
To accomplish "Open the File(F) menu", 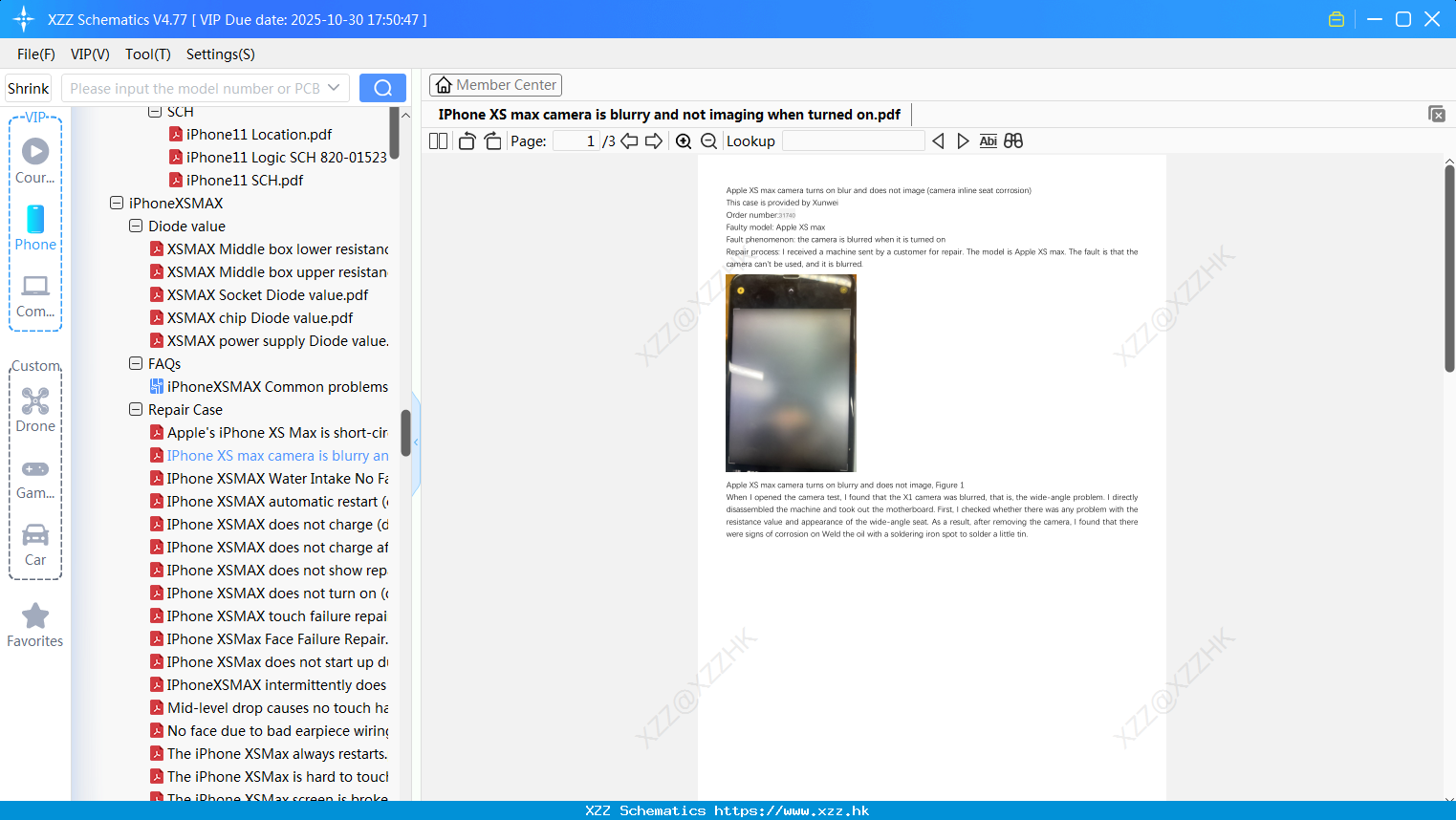I will (x=36, y=54).
